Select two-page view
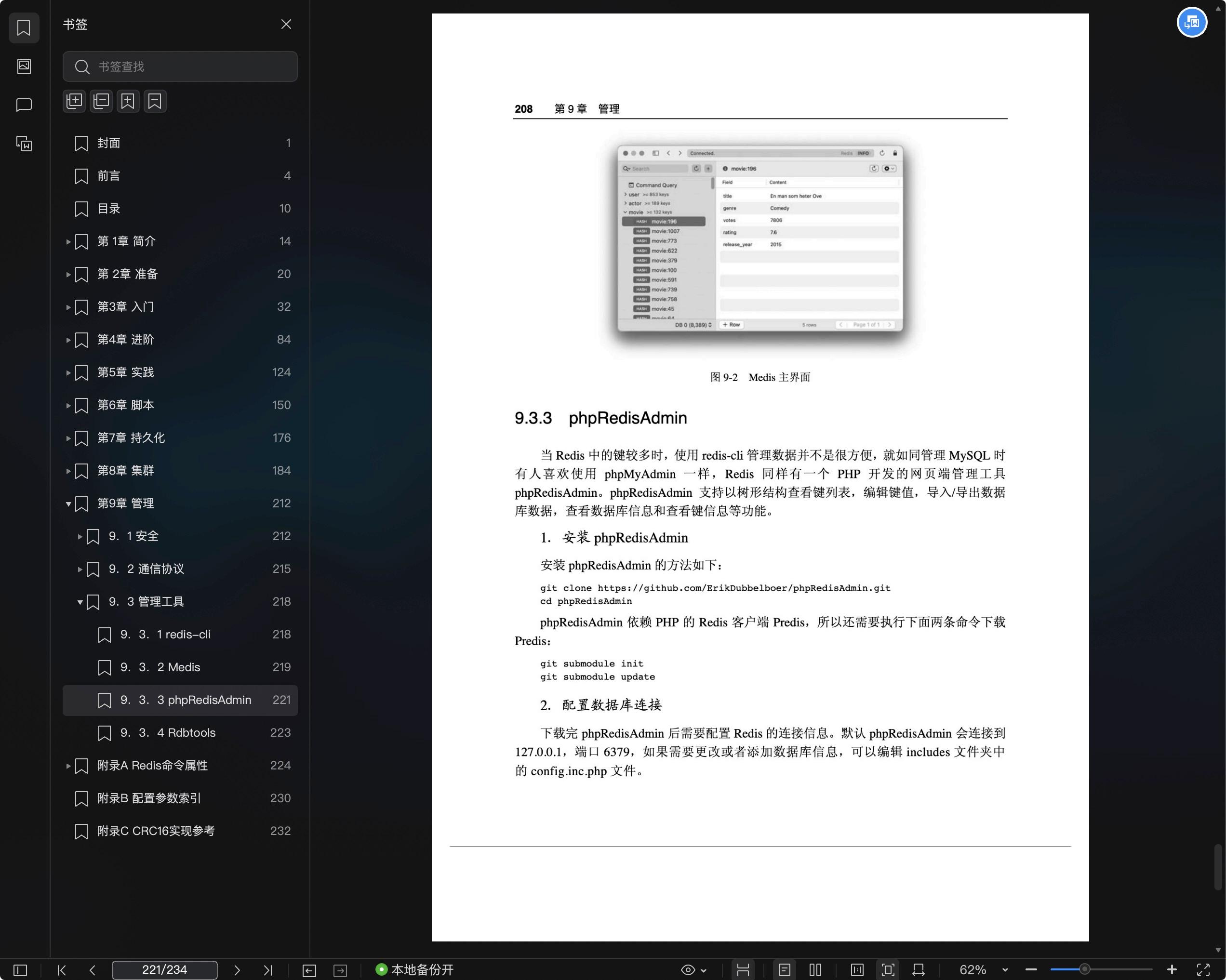 click(x=815, y=970)
